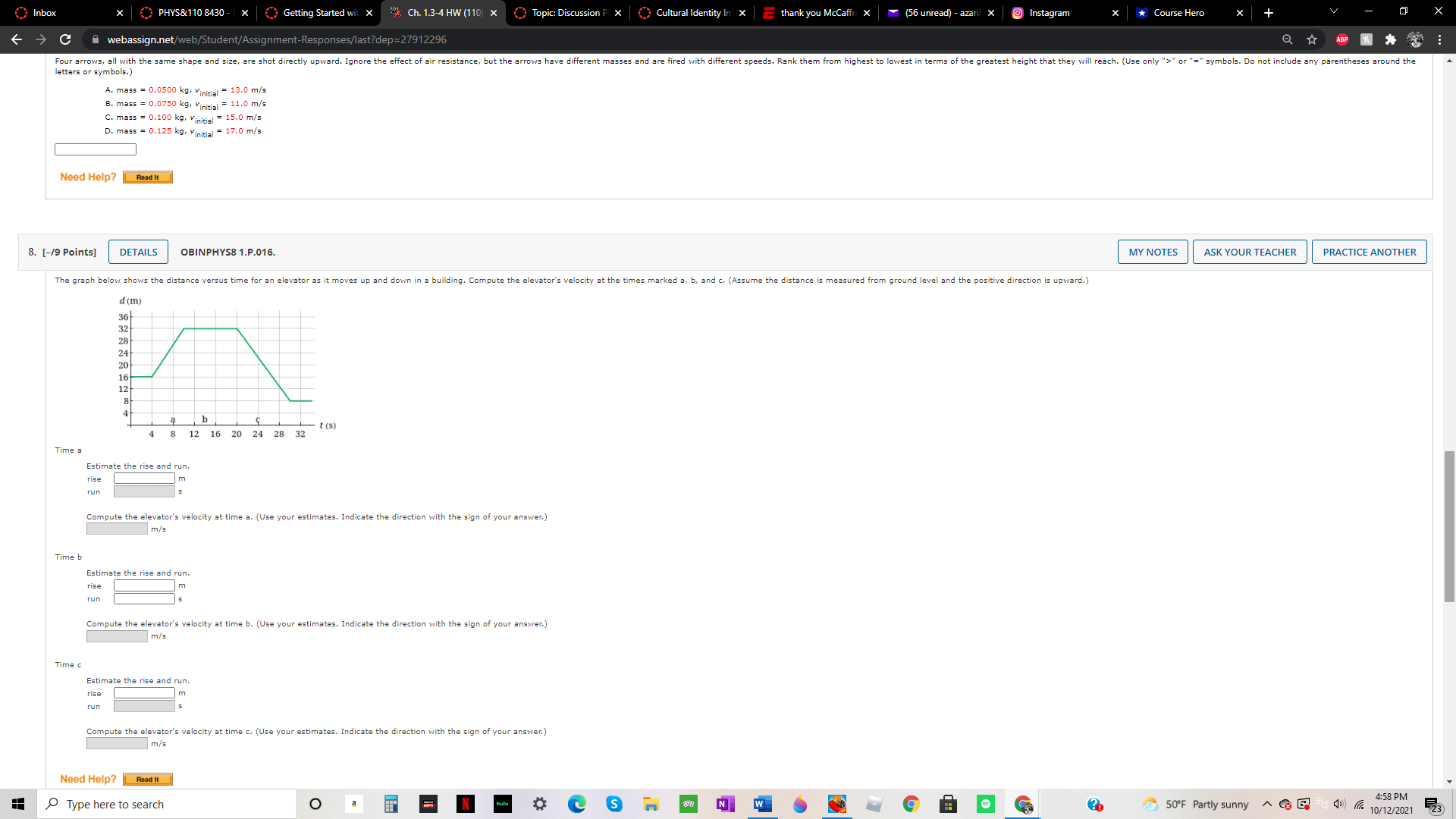
Task: Show hidden system tray icons
Action: (1266, 804)
